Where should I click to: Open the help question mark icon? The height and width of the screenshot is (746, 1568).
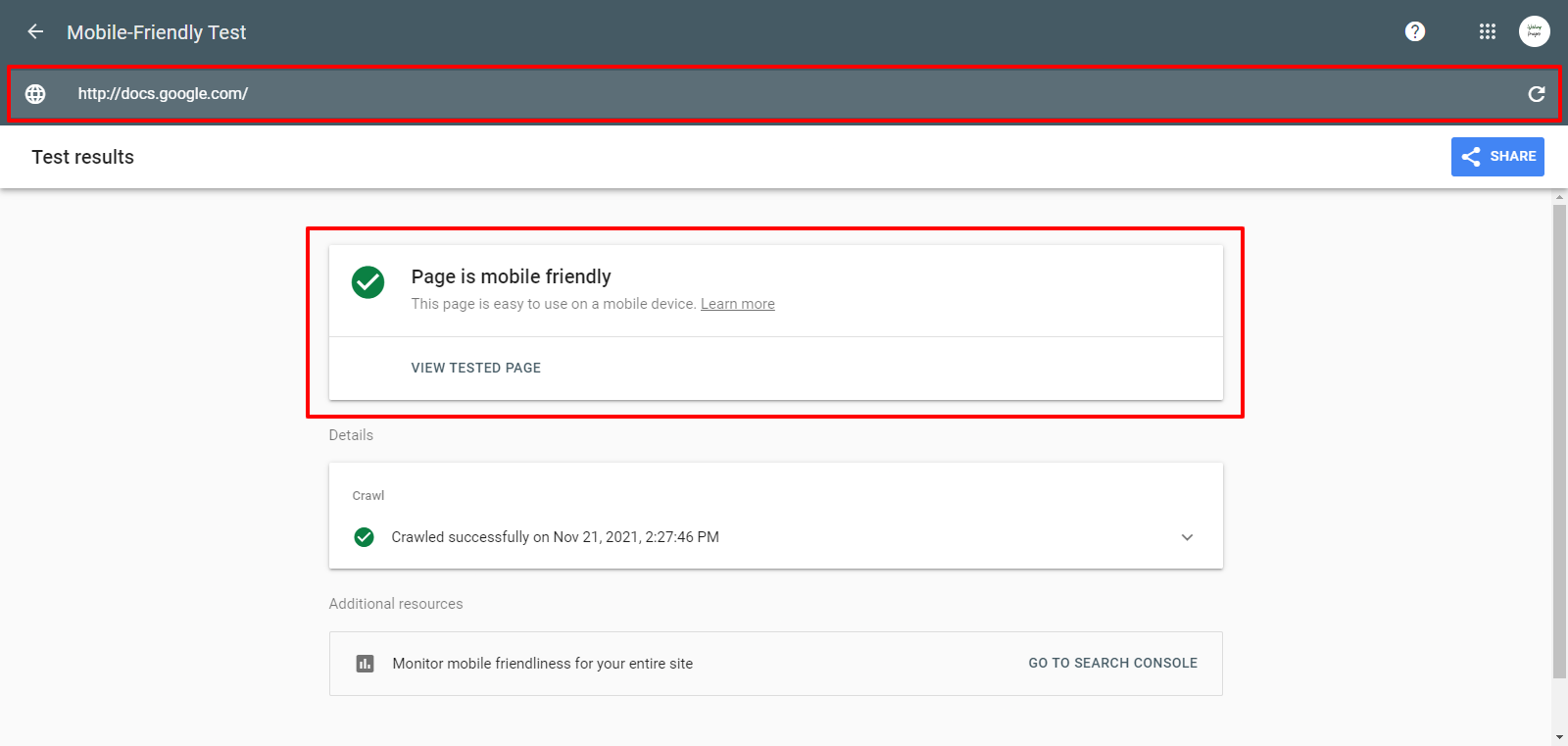tap(1415, 31)
